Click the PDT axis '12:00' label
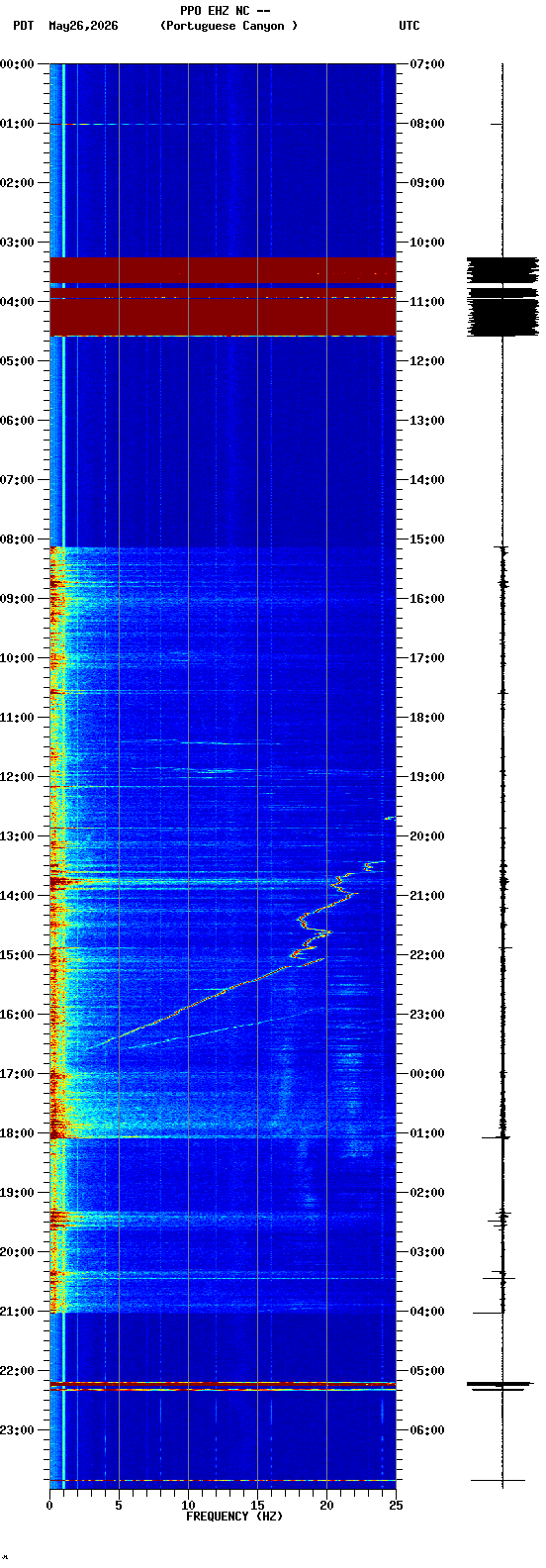 [17, 777]
